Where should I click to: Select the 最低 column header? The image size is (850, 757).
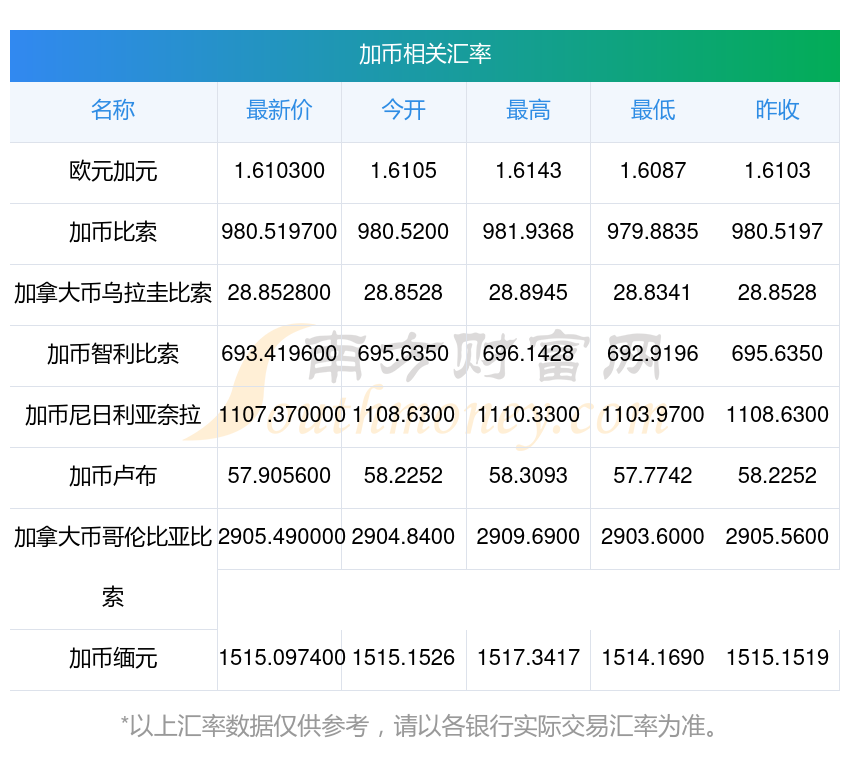coord(653,110)
